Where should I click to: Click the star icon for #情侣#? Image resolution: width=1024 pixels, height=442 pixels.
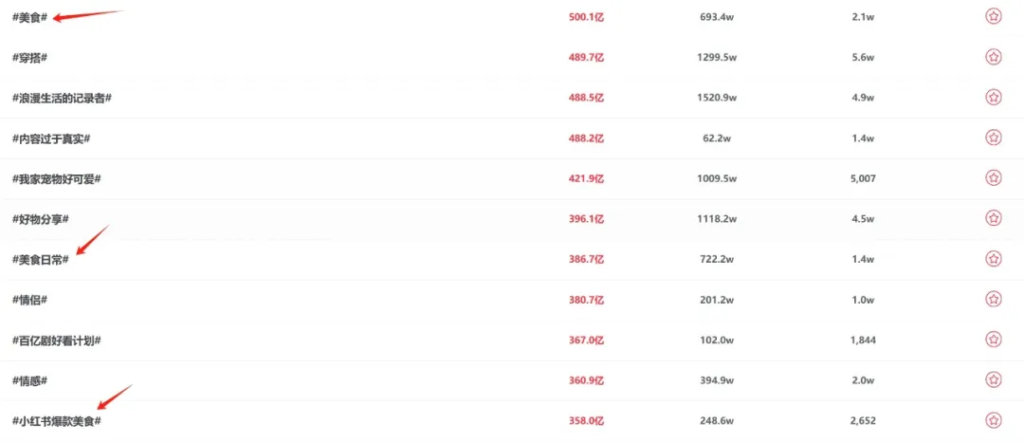(x=993, y=299)
